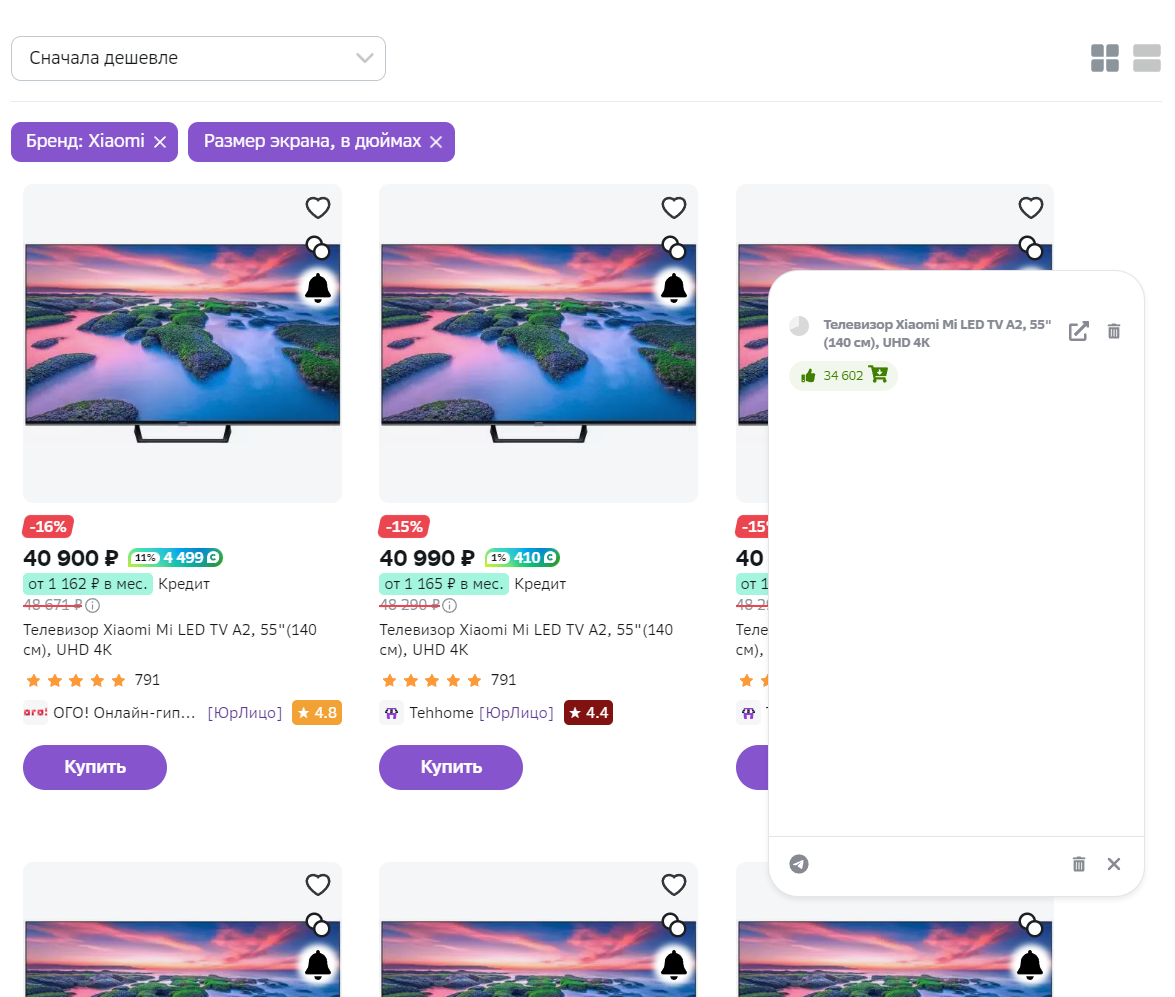The height and width of the screenshot is (997, 1175).
Task: Clear all items via popup footer trash
Action: click(x=1078, y=864)
